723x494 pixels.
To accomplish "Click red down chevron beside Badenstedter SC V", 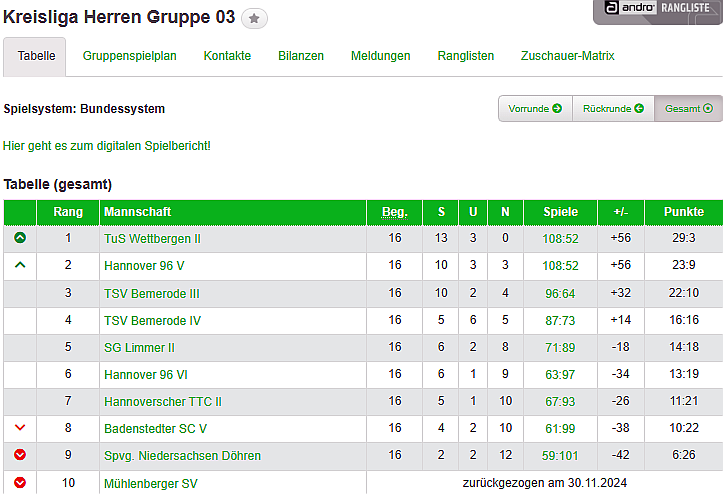I will coord(20,428).
